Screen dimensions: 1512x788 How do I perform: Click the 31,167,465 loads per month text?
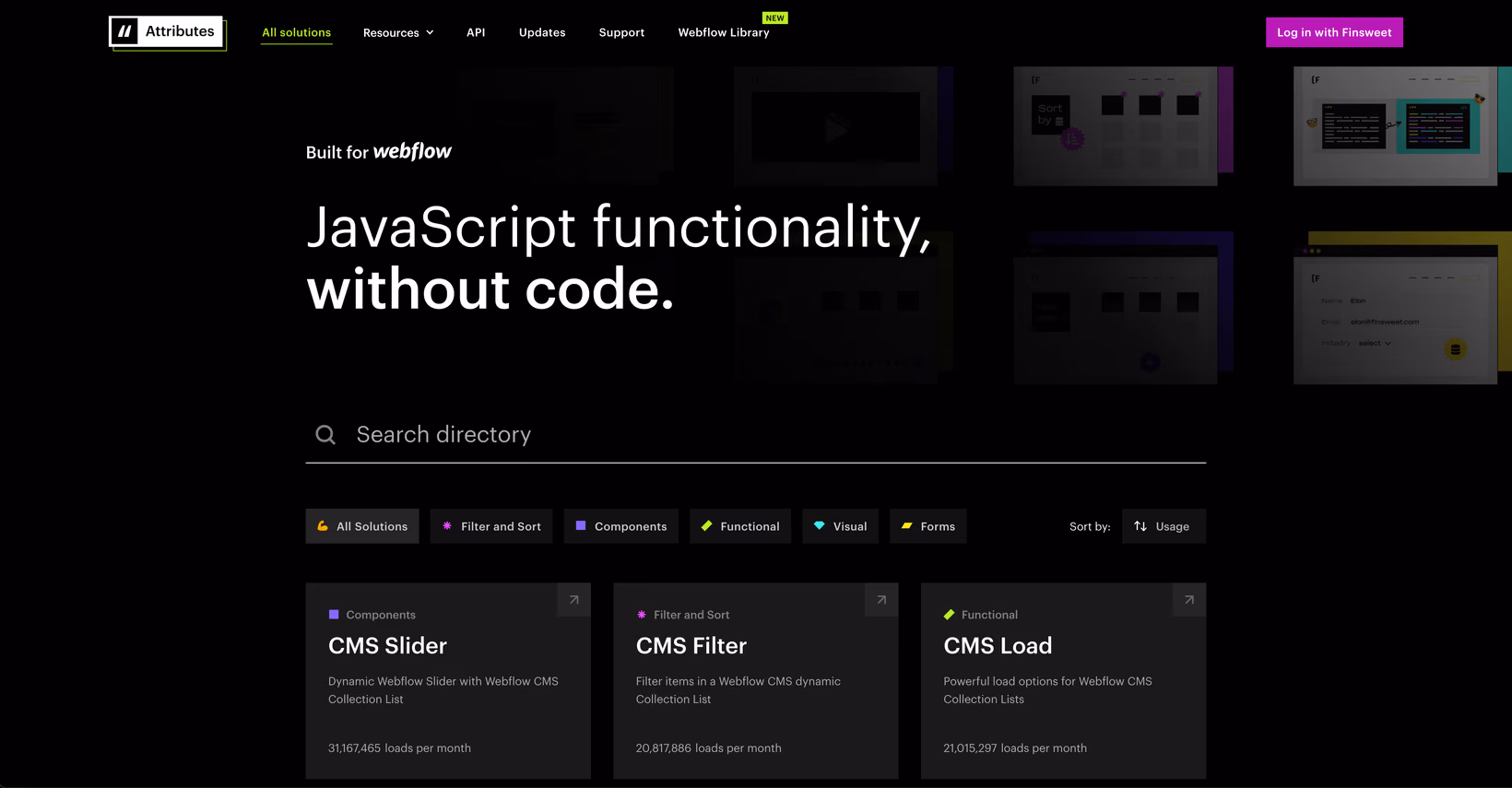point(399,748)
